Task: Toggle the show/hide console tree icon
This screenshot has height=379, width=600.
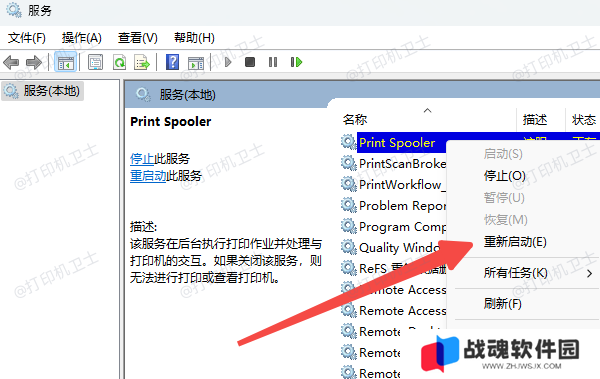Action: tap(66, 62)
